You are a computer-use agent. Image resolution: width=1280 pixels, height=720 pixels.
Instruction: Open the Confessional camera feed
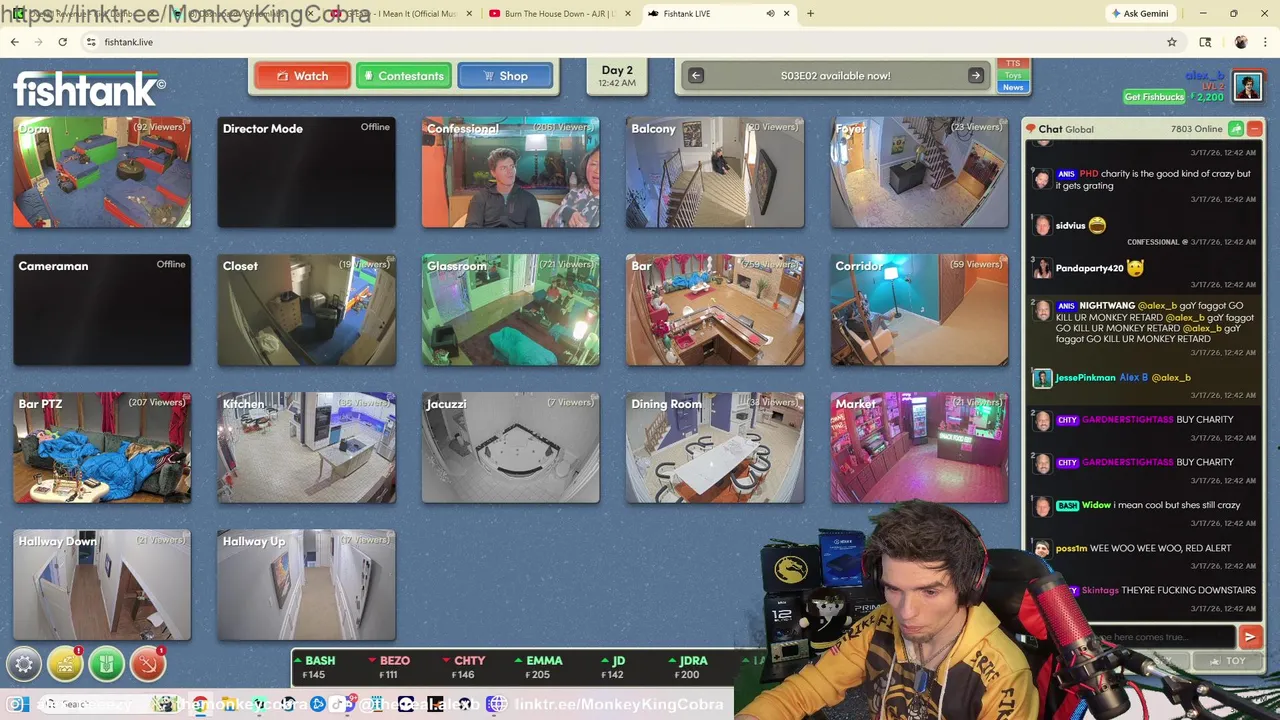(x=511, y=172)
